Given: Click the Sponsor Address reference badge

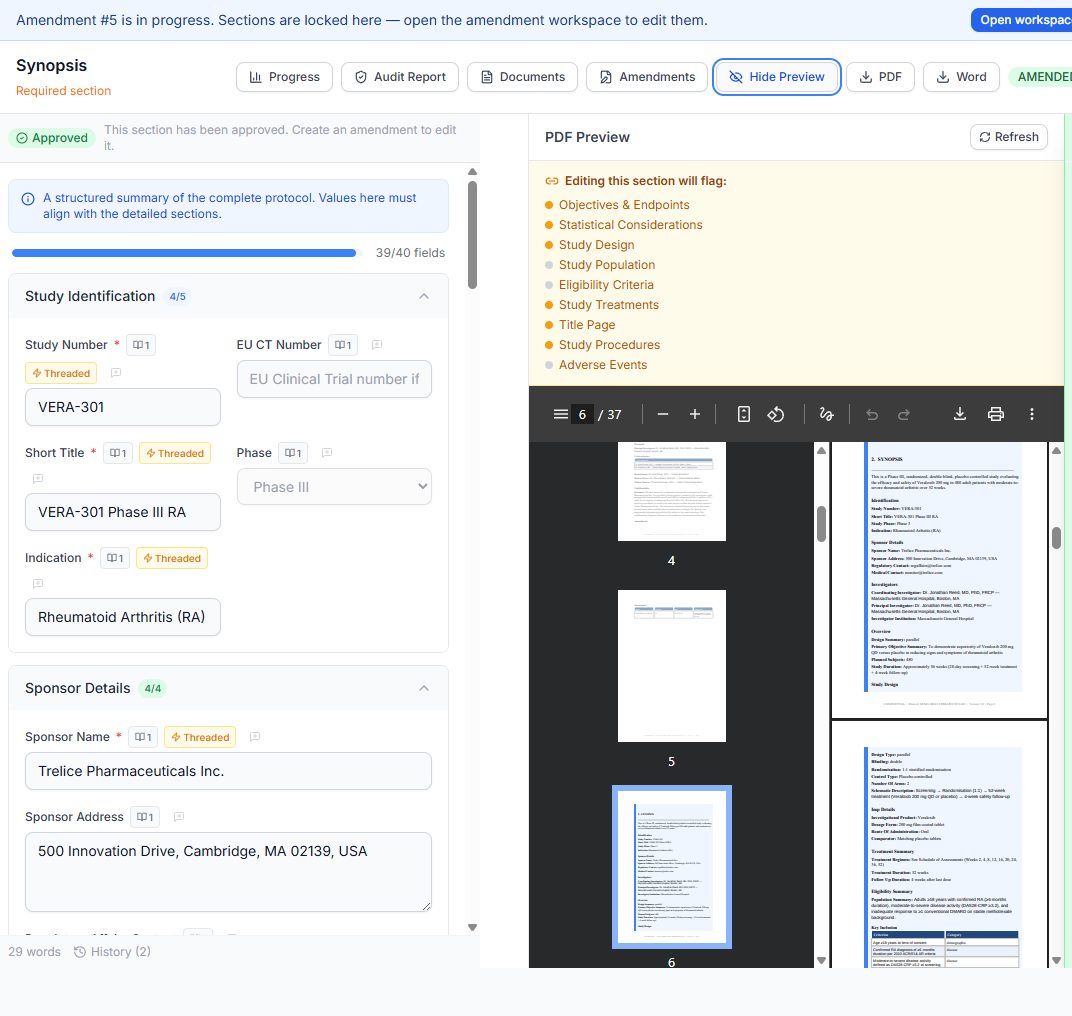Looking at the screenshot, I should click(x=145, y=816).
